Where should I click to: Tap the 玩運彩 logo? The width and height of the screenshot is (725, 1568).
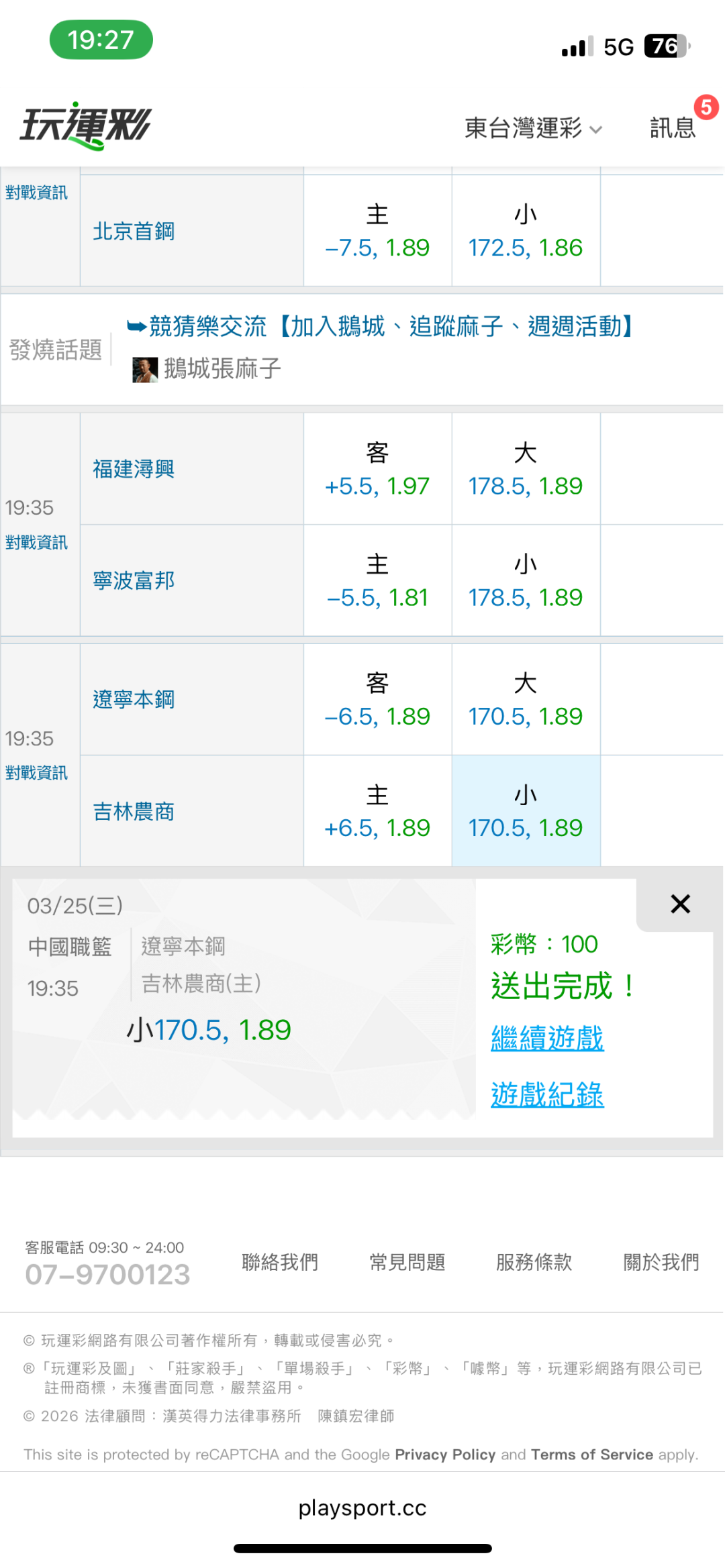[x=86, y=126]
